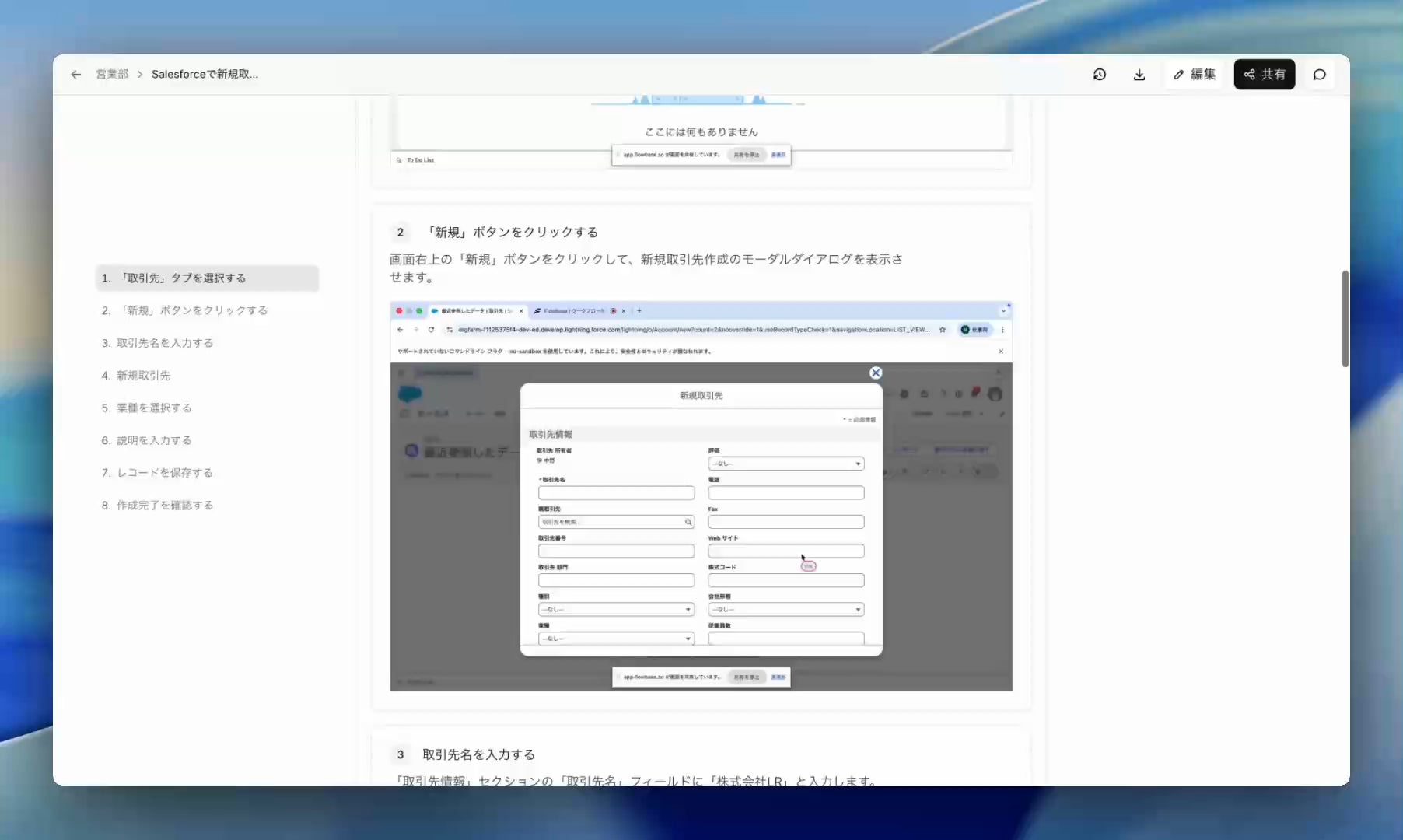Click the 編集 edit button

coord(1195,75)
